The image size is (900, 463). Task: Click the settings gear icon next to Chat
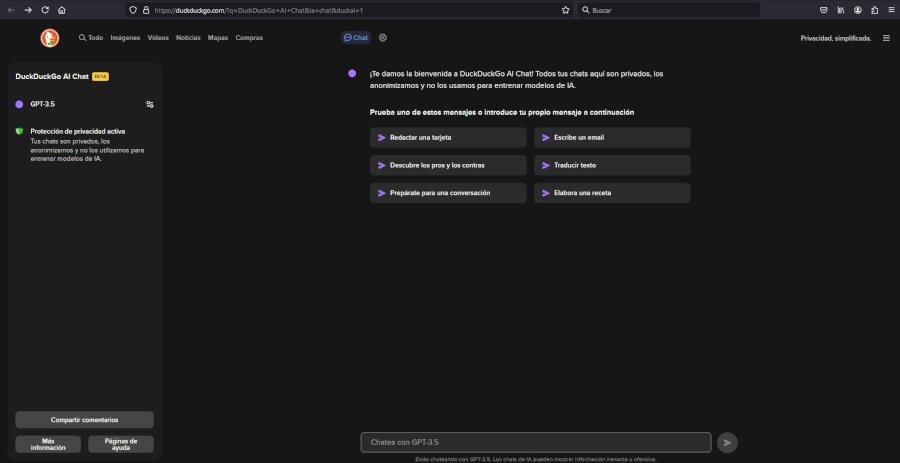click(x=383, y=37)
